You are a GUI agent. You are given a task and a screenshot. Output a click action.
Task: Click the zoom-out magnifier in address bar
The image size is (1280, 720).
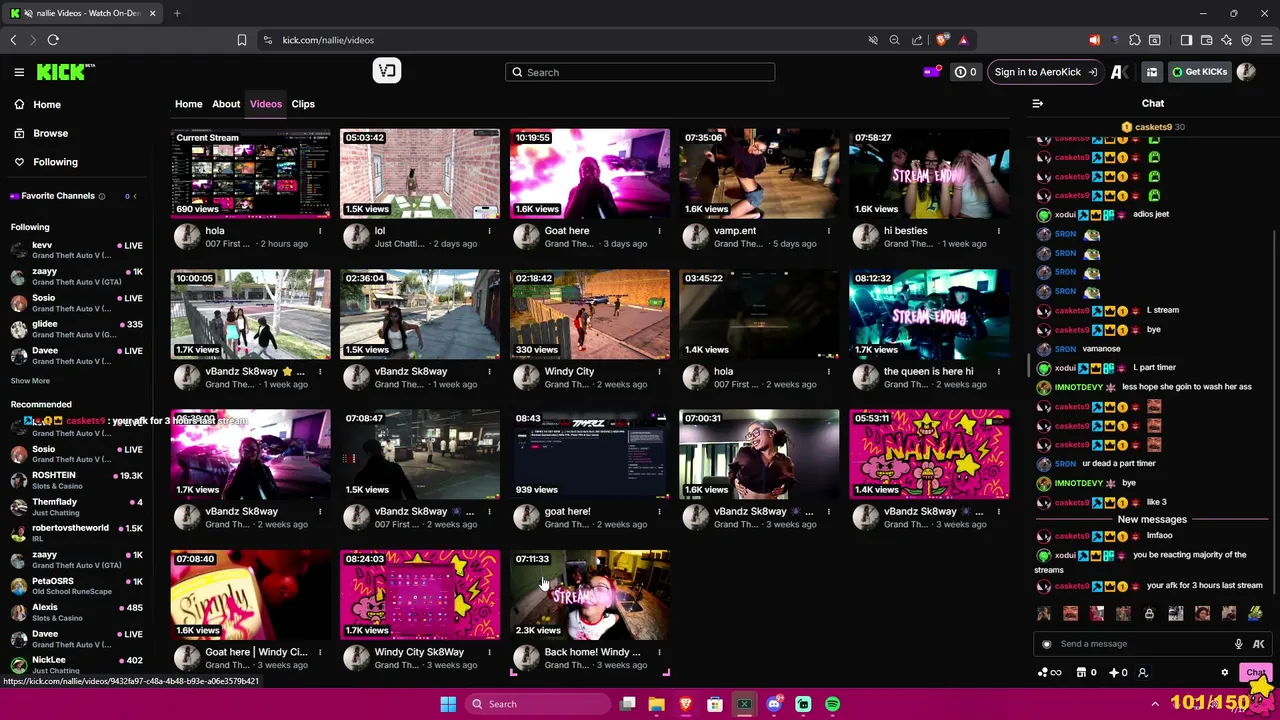(895, 40)
